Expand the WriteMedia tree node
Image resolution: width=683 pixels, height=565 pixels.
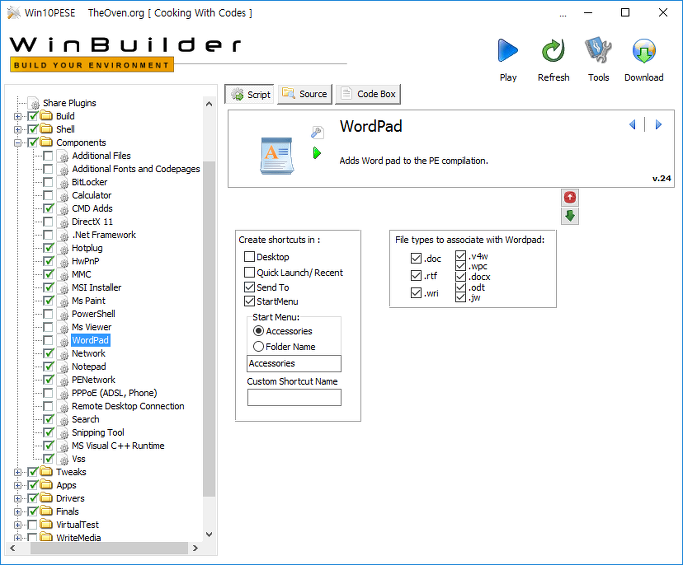18,538
